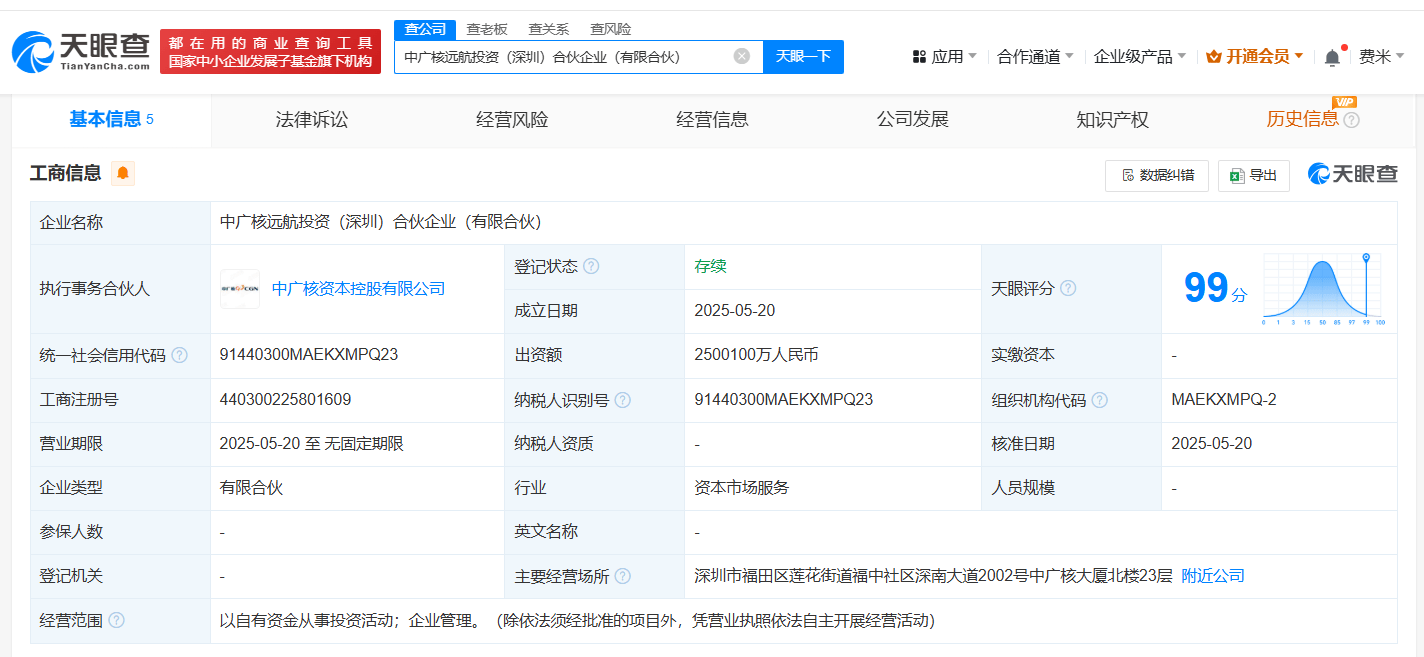
Task: Click the TianYanCha logo at top left
Action: point(81,51)
